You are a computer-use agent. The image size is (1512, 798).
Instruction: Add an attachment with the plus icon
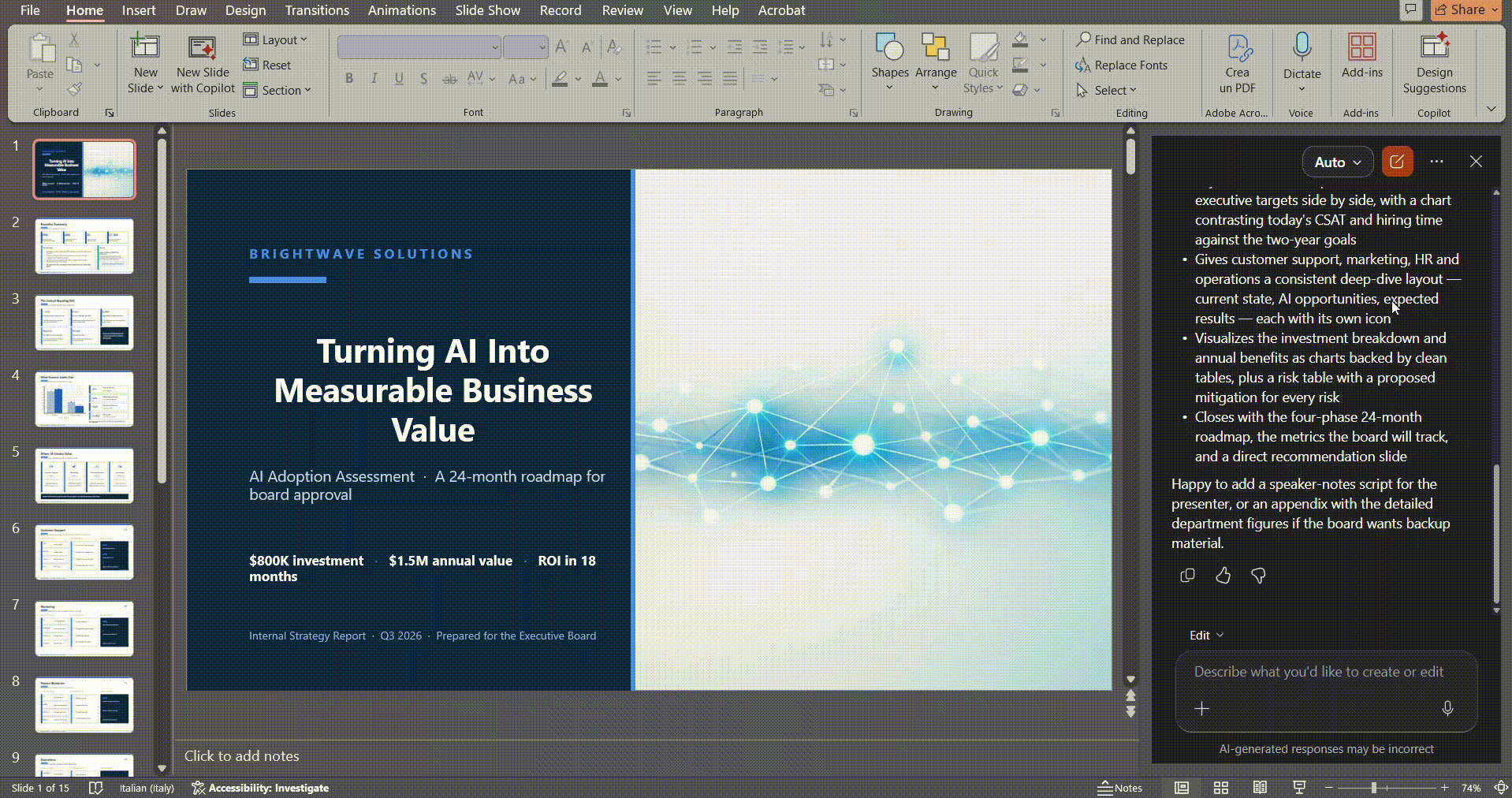1201,708
